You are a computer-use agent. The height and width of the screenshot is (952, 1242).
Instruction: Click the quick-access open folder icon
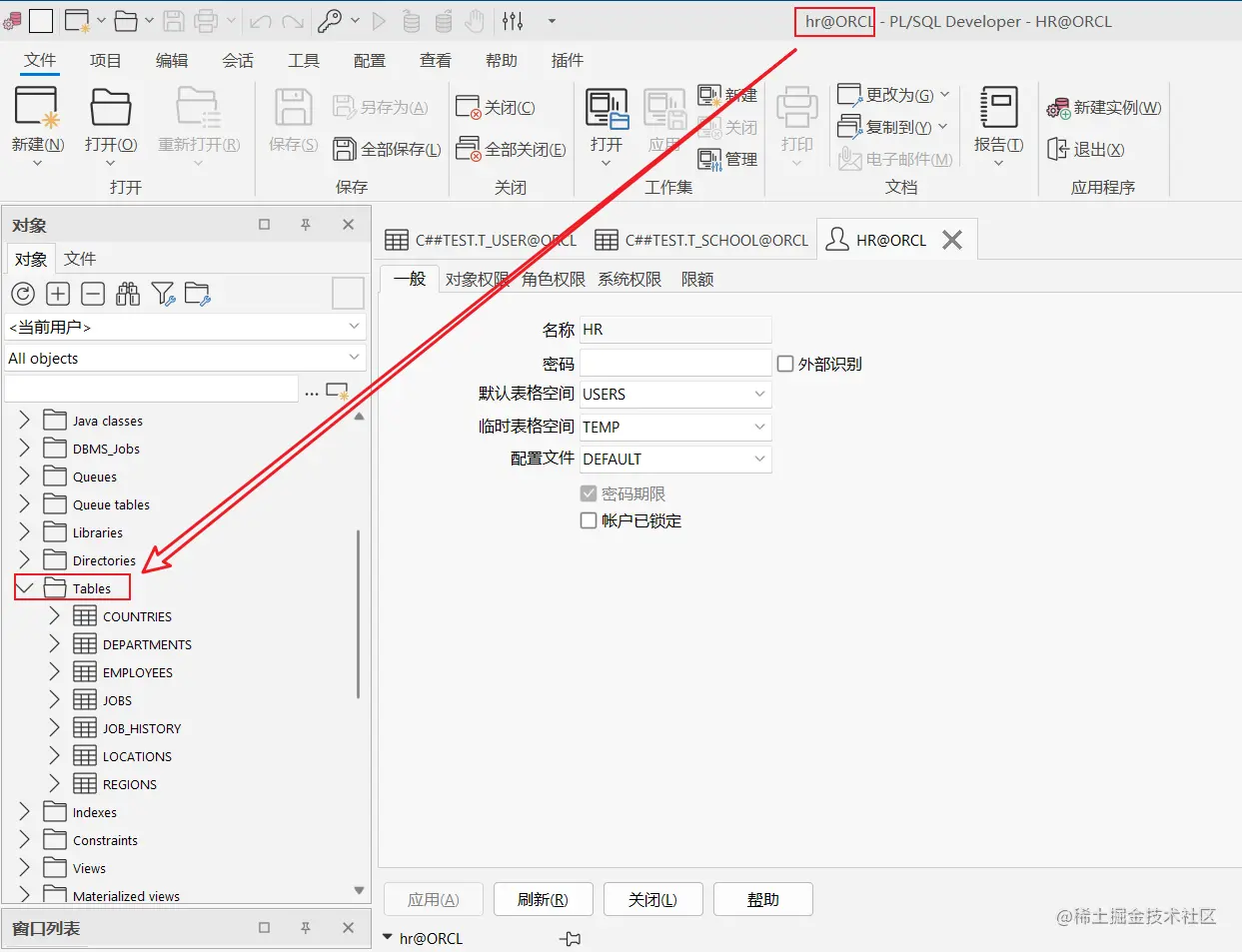click(x=126, y=20)
